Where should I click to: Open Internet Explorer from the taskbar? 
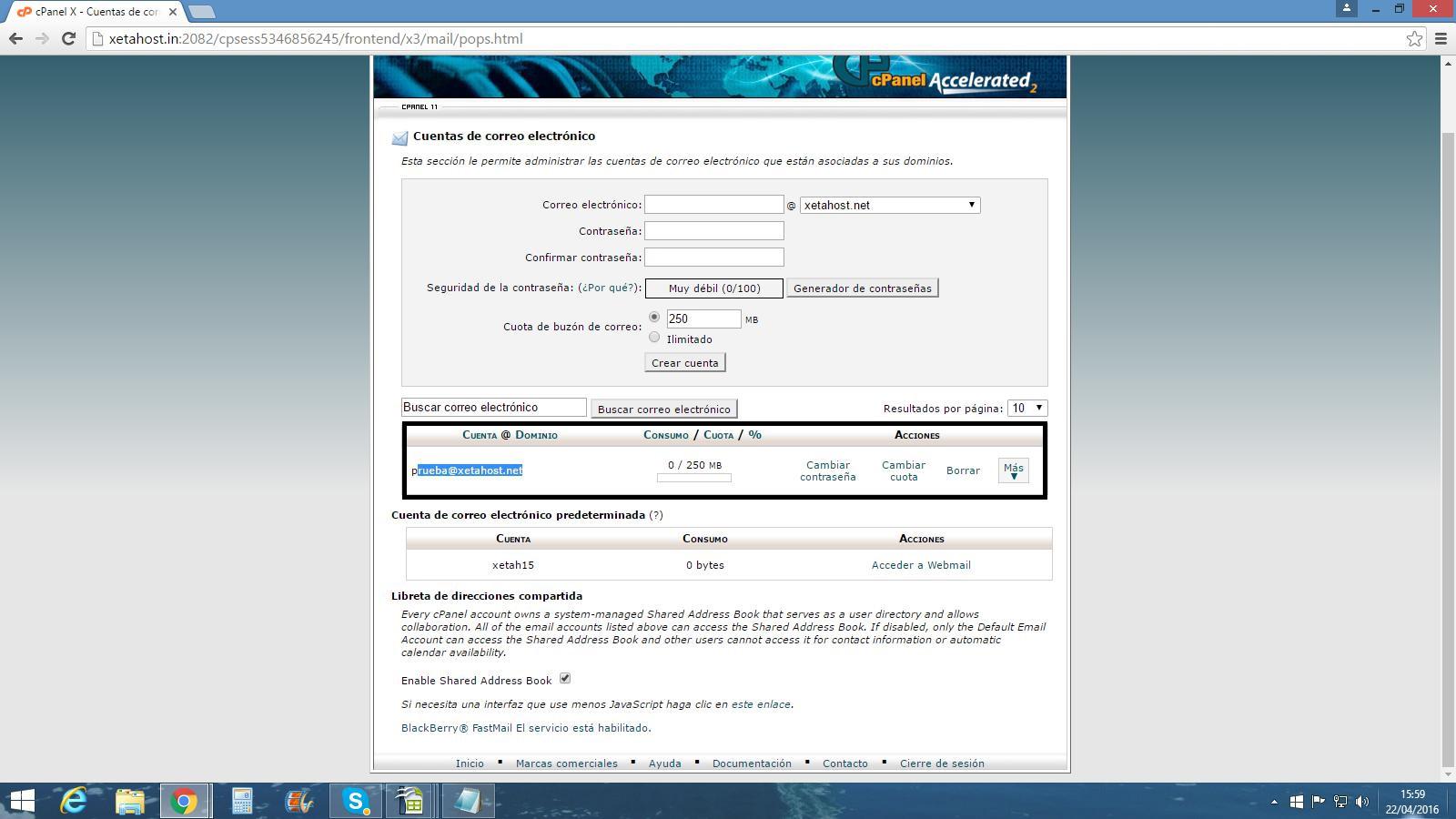pyautogui.click(x=74, y=801)
